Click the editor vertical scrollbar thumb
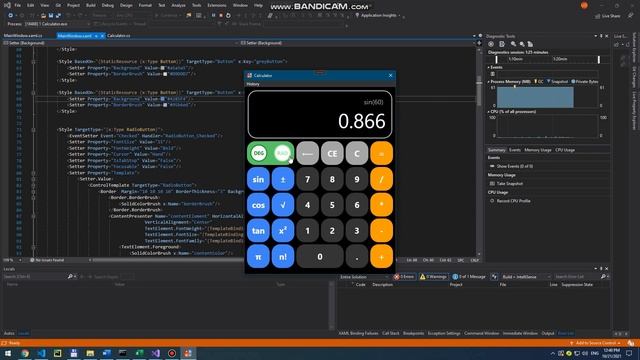 (x=479, y=90)
